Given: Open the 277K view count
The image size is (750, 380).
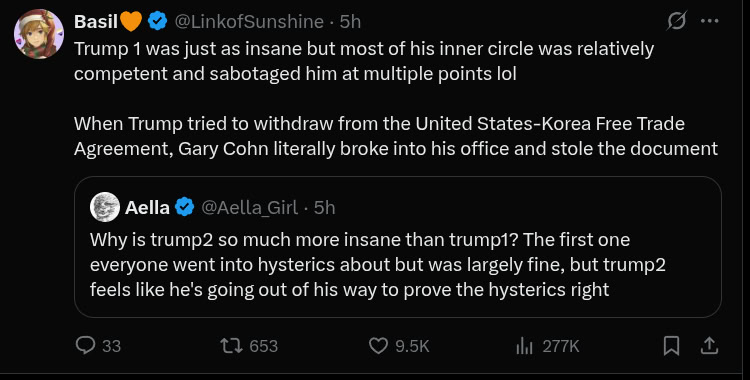Looking at the screenshot, I should pyautogui.click(x=561, y=346).
